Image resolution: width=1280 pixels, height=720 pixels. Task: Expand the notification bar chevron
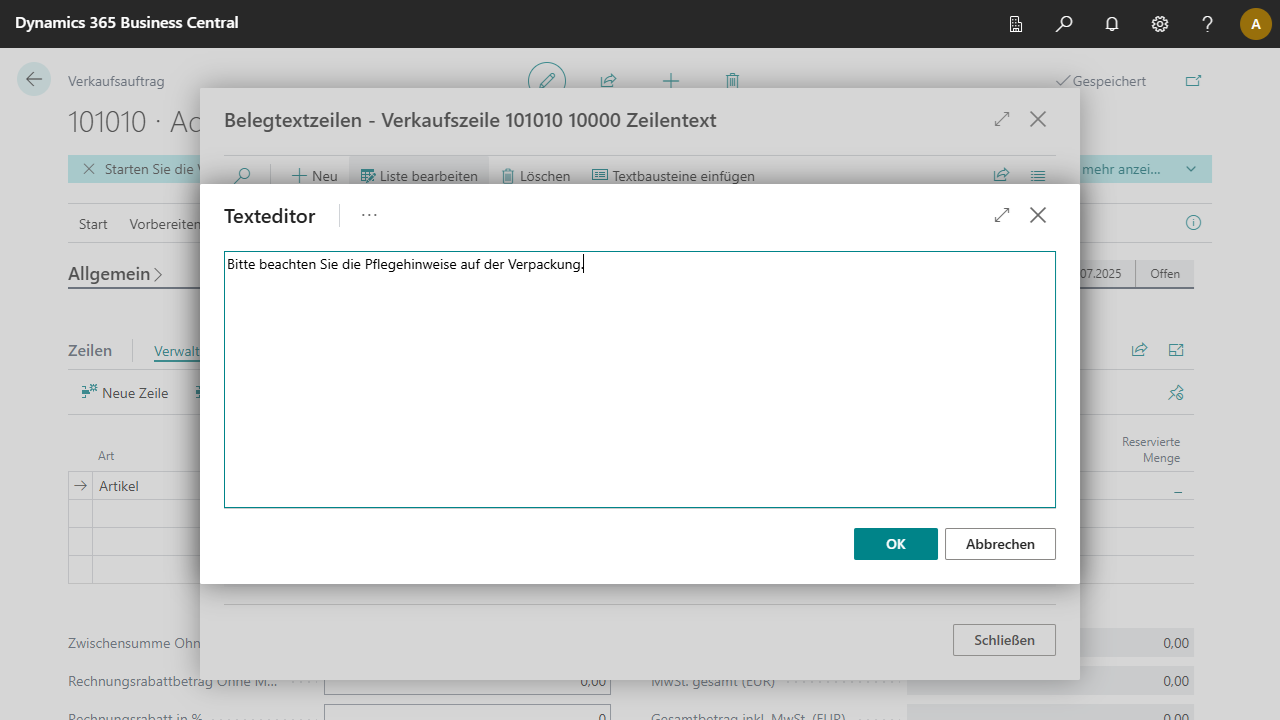pyautogui.click(x=1191, y=169)
